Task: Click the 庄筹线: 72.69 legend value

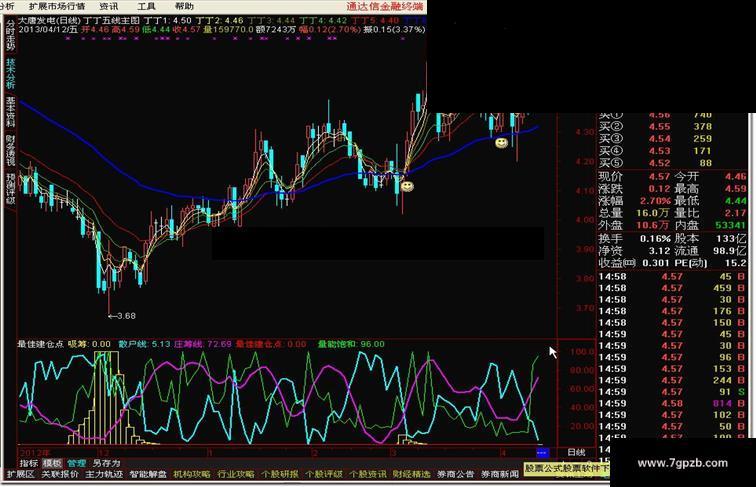Action: 203,344
